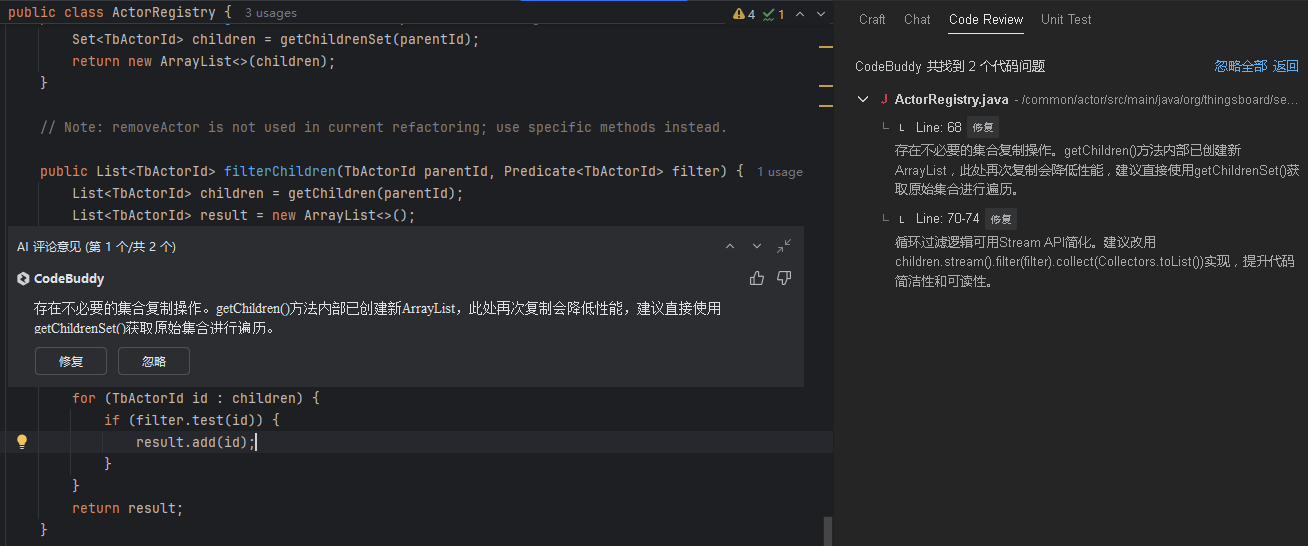Click 忽略 button in the AI comment popup
This screenshot has width=1308, height=546.
click(154, 361)
